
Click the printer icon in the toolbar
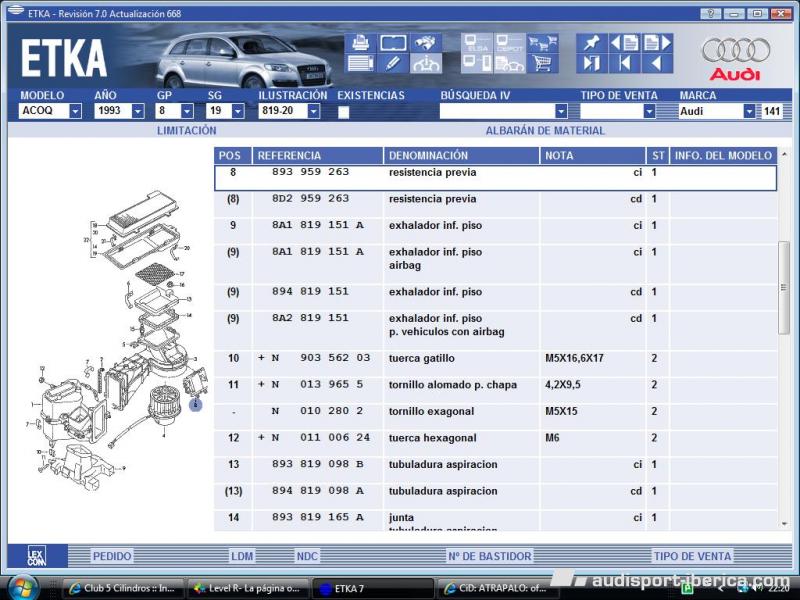coord(361,43)
